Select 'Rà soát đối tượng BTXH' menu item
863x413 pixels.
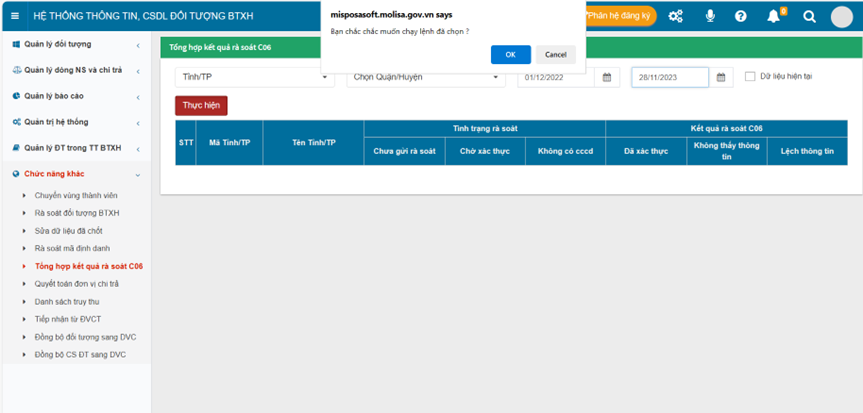76,213
